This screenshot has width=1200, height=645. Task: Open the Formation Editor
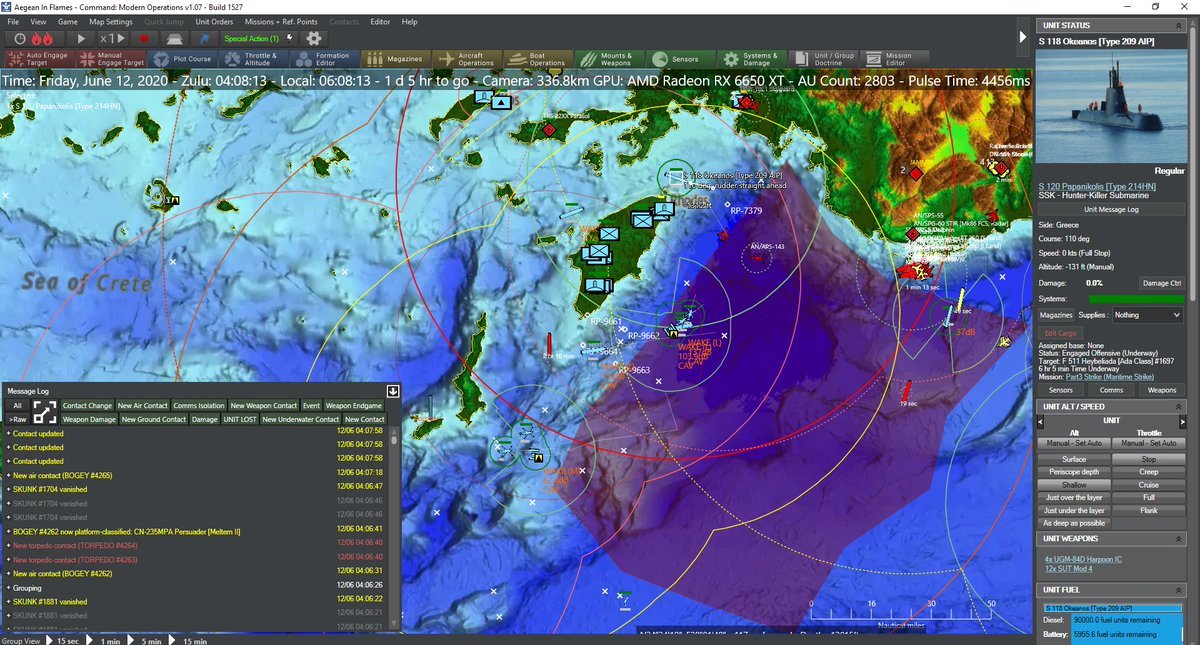tap(320, 59)
